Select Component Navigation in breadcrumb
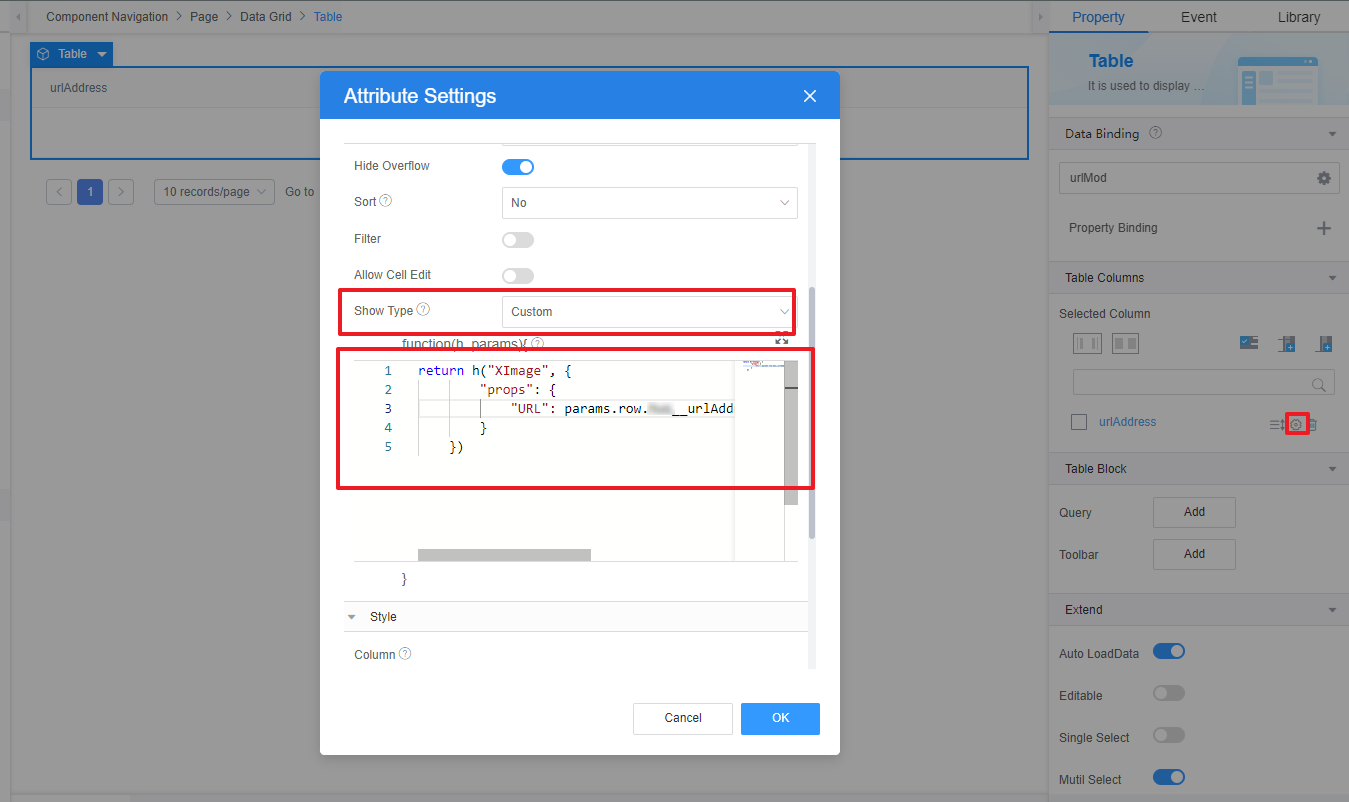1349x802 pixels. pyautogui.click(x=107, y=17)
